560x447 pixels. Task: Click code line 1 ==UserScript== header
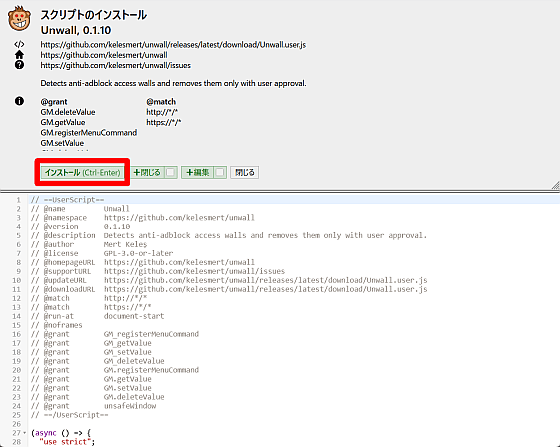point(68,200)
